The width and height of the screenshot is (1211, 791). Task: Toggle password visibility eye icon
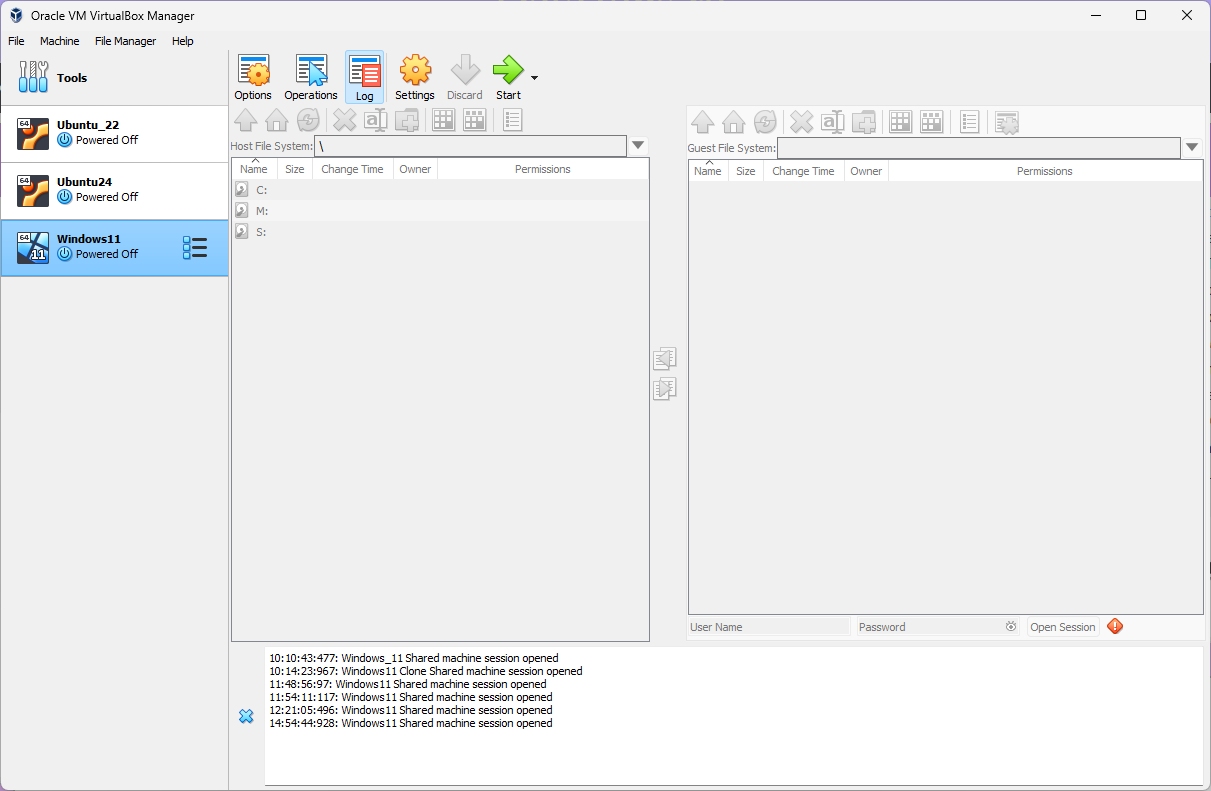(1011, 627)
